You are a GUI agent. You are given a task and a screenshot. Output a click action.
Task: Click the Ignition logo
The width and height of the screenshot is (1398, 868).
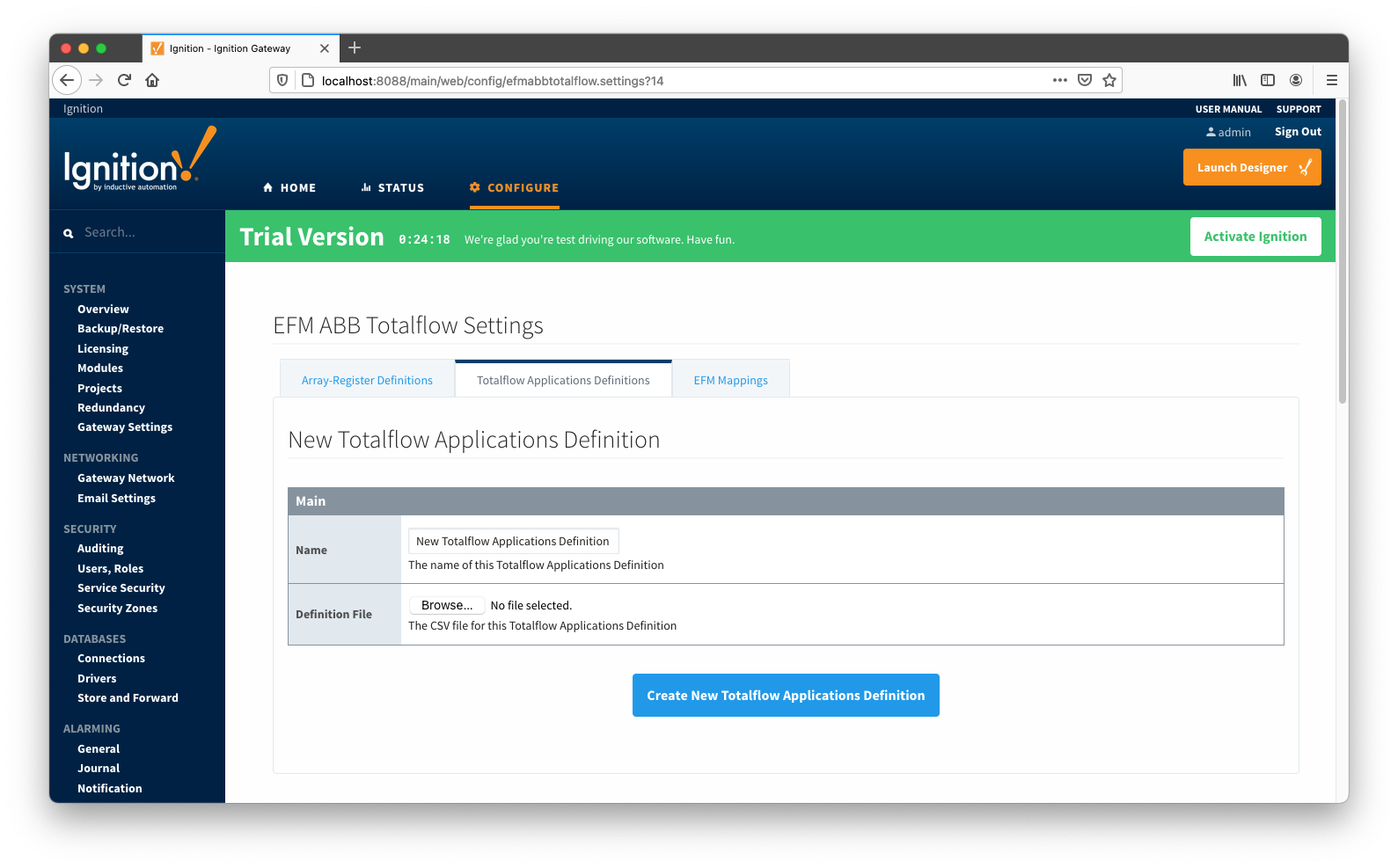click(140, 159)
